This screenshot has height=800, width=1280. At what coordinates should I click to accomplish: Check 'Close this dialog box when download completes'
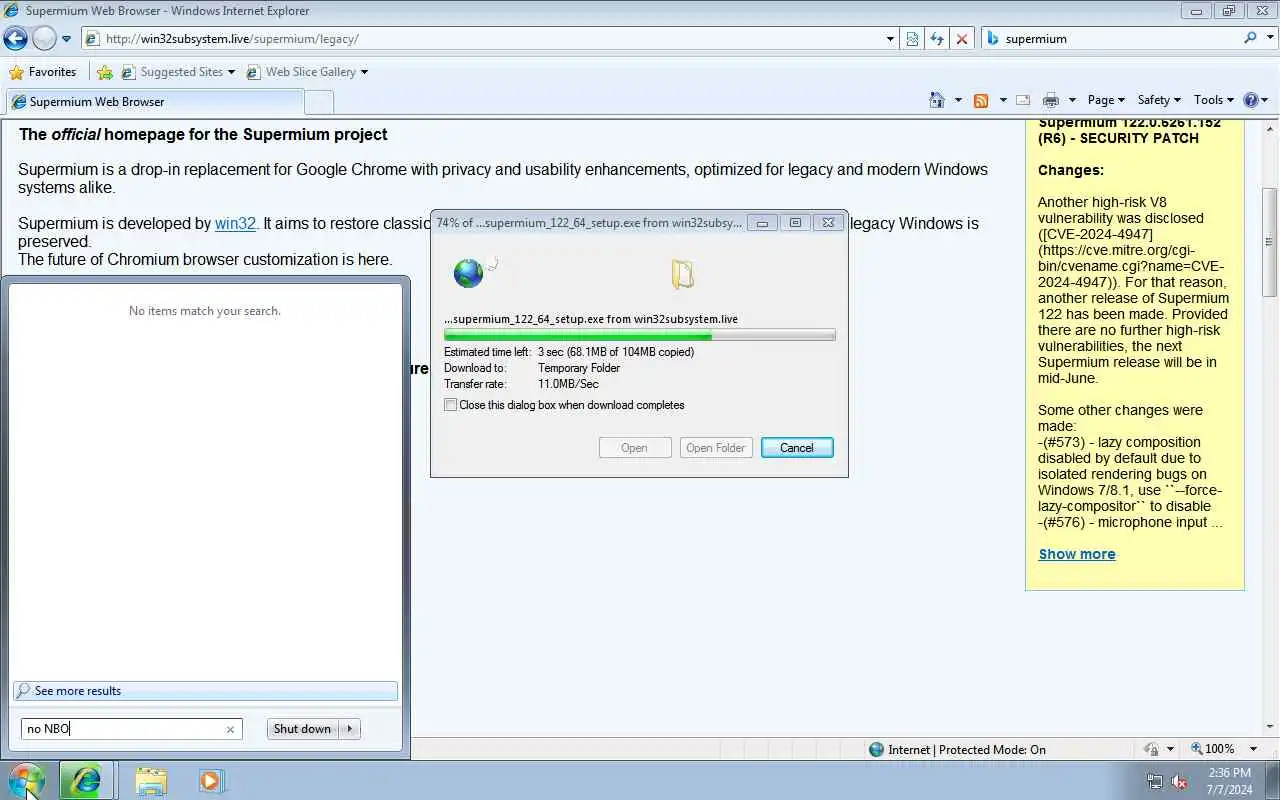coord(451,405)
